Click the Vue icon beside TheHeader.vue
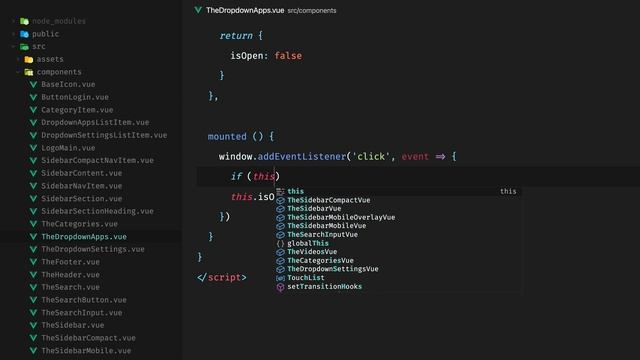The width and height of the screenshot is (640, 360). coord(33,275)
